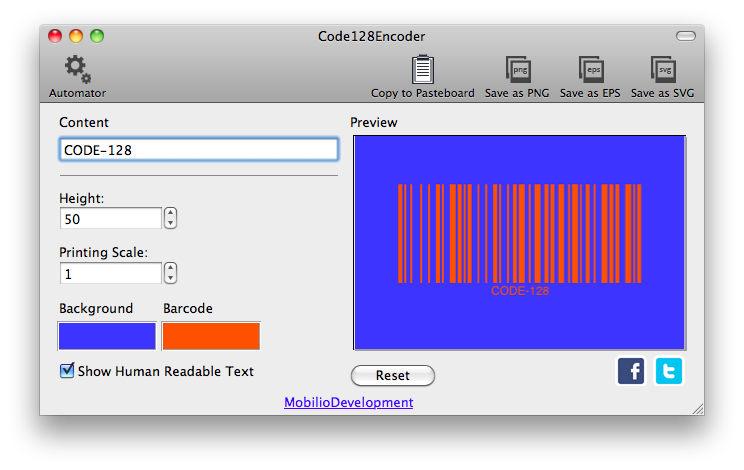This screenshot has height=470, width=744.
Task: Click the Save as PNG icon
Action: pyautogui.click(x=517, y=70)
